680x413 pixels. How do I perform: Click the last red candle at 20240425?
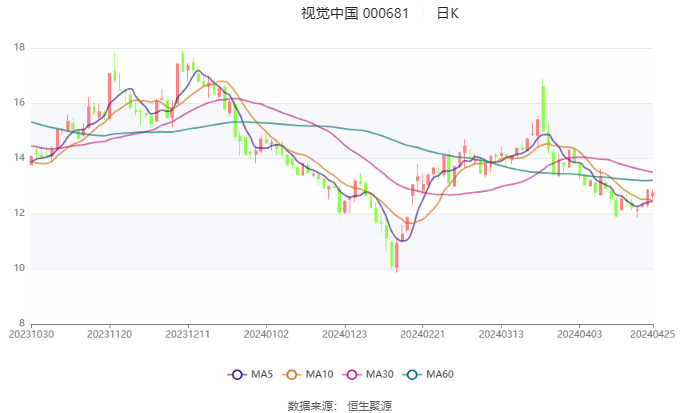click(x=653, y=195)
